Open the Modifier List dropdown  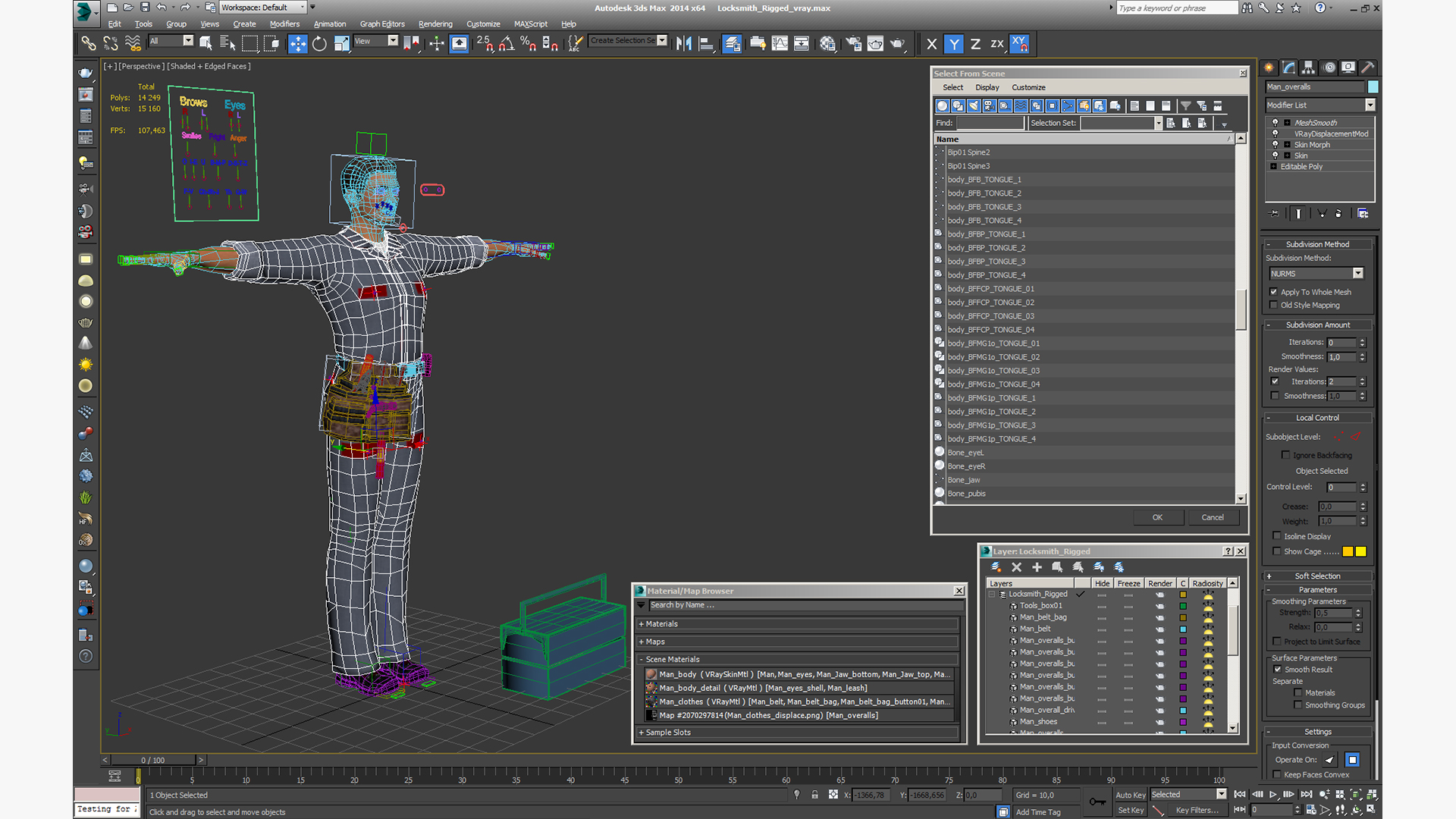(1370, 105)
